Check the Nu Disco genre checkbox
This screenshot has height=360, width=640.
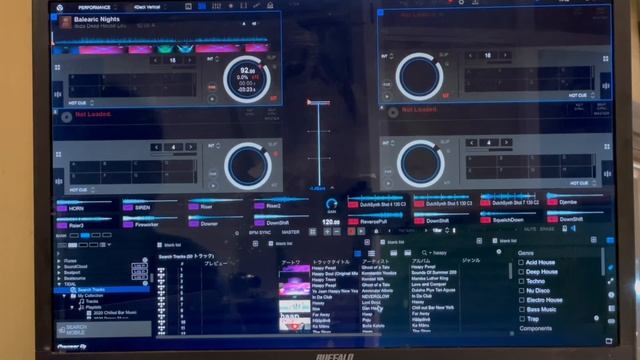521,291
